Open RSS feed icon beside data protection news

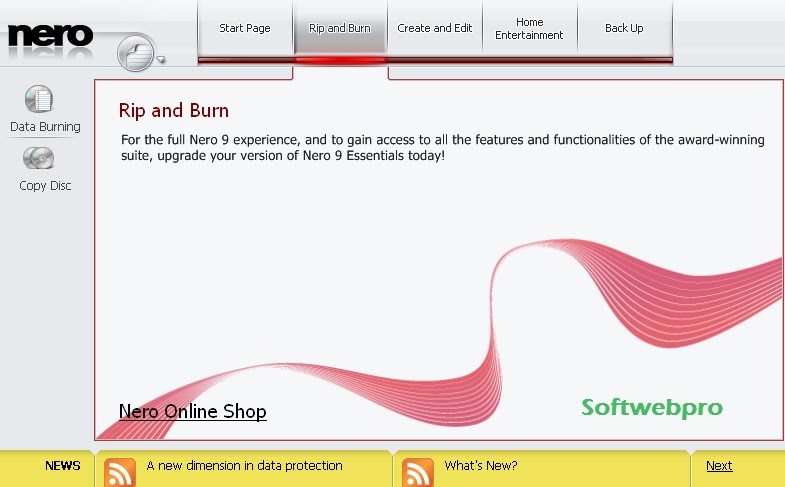pyautogui.click(x=120, y=472)
